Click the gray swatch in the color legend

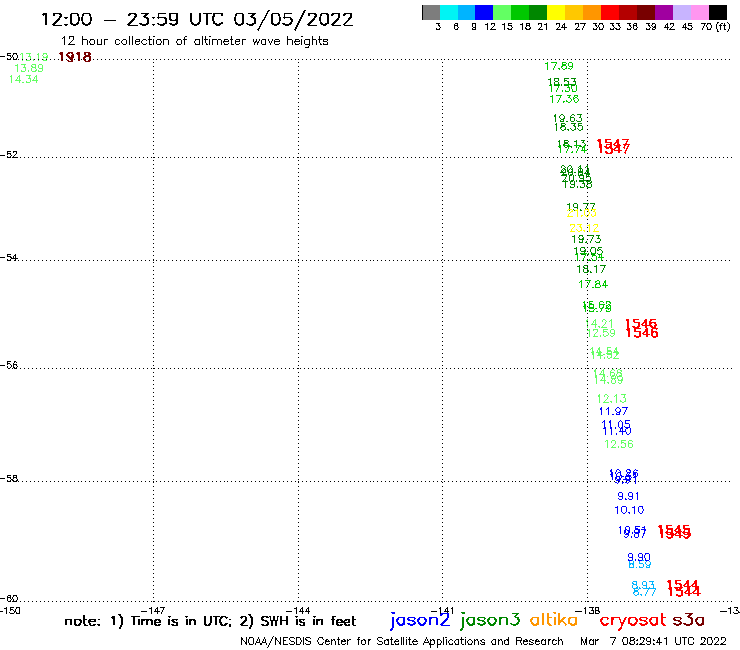[x=431, y=12]
